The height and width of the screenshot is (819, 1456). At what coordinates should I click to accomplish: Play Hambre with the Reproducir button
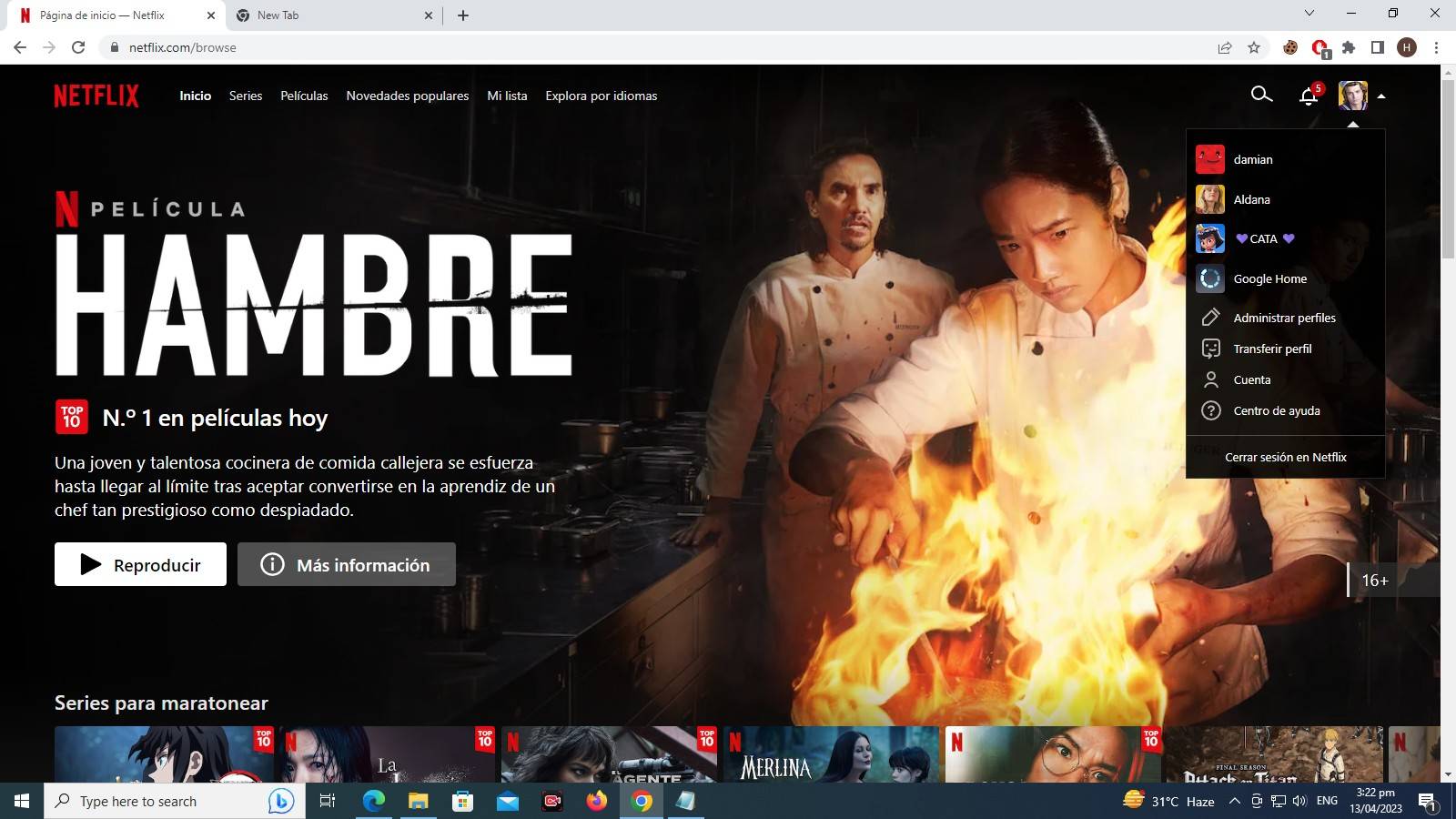140,564
